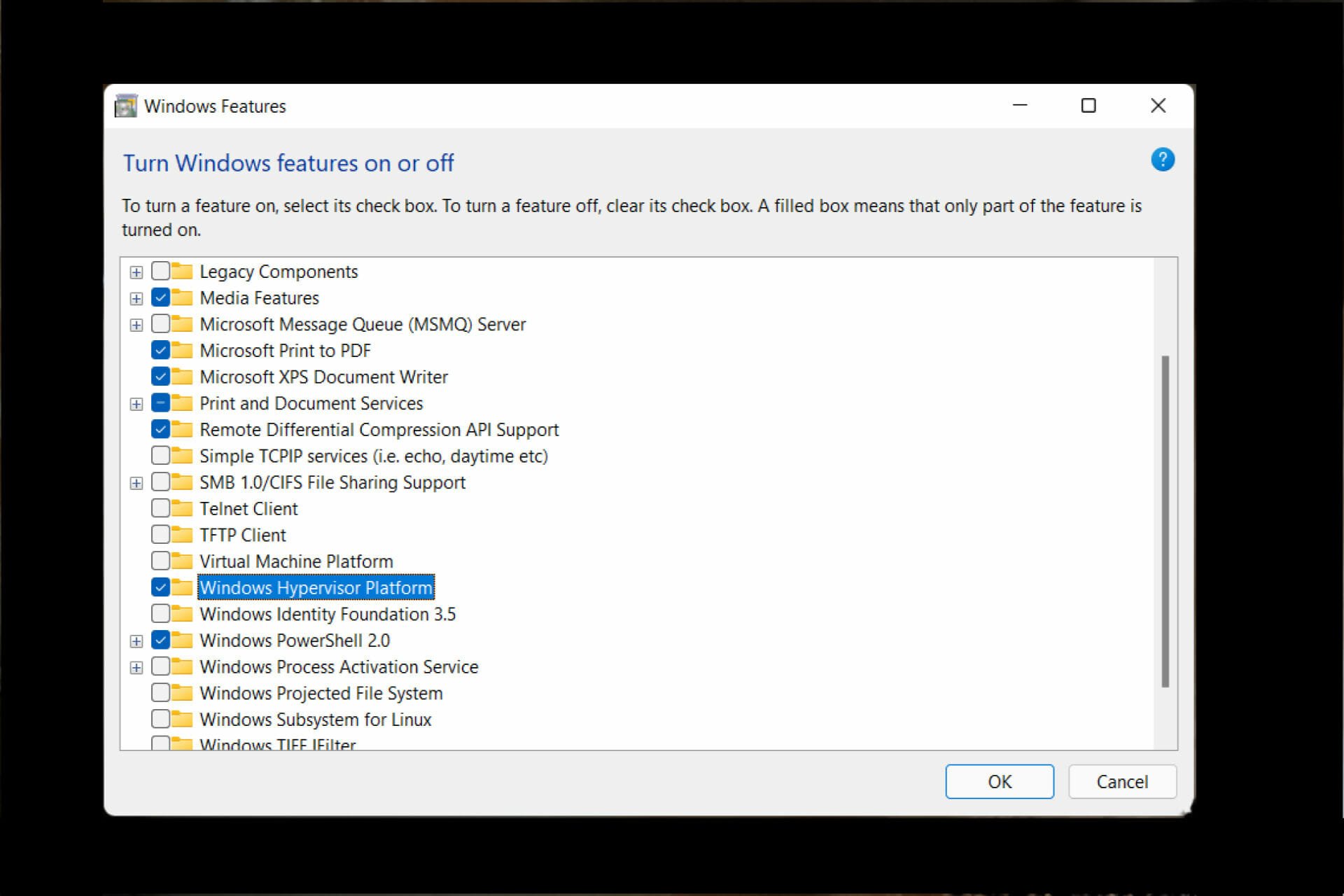This screenshot has height=896, width=1344.
Task: Expand the Windows PowerShell 2.0 node
Action: [x=136, y=641]
